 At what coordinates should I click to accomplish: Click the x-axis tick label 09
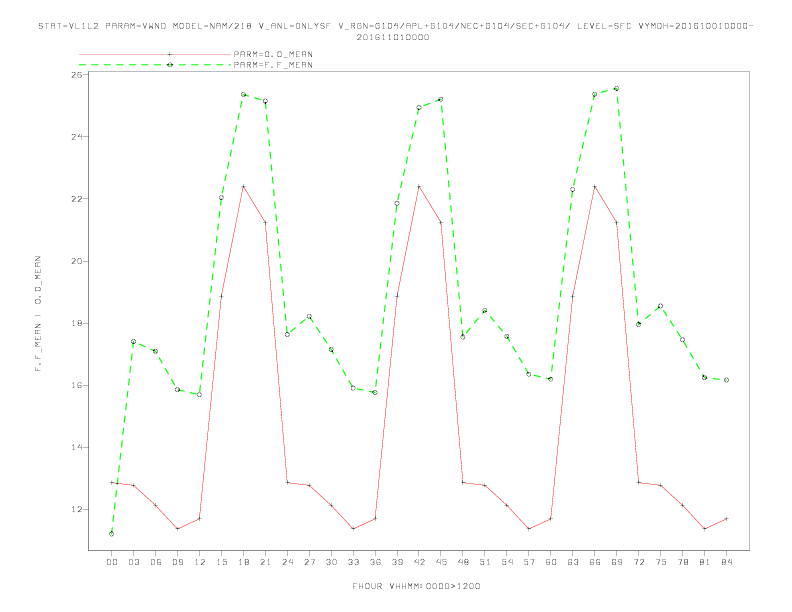coord(177,562)
